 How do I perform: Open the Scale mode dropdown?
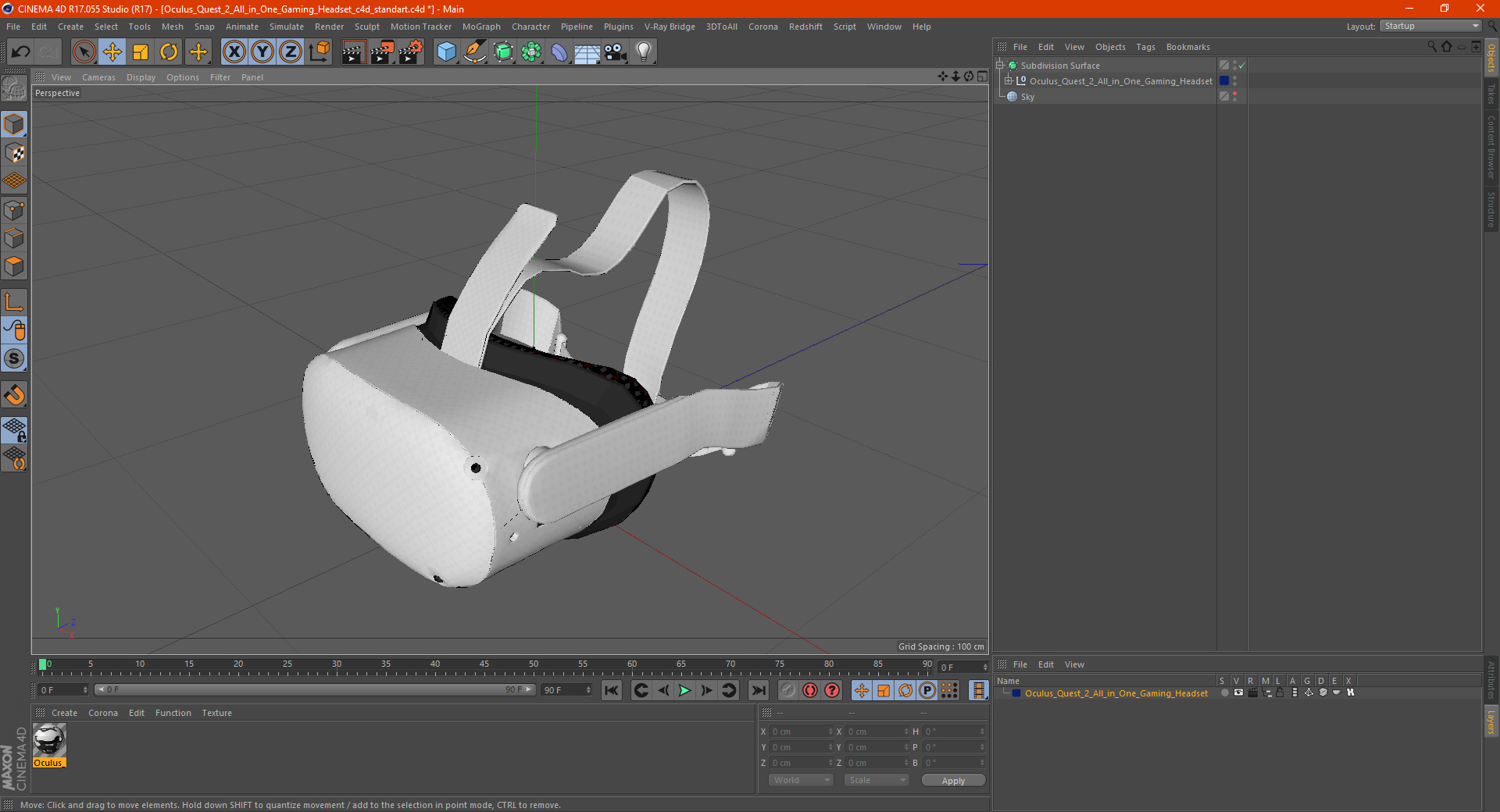pos(877,780)
